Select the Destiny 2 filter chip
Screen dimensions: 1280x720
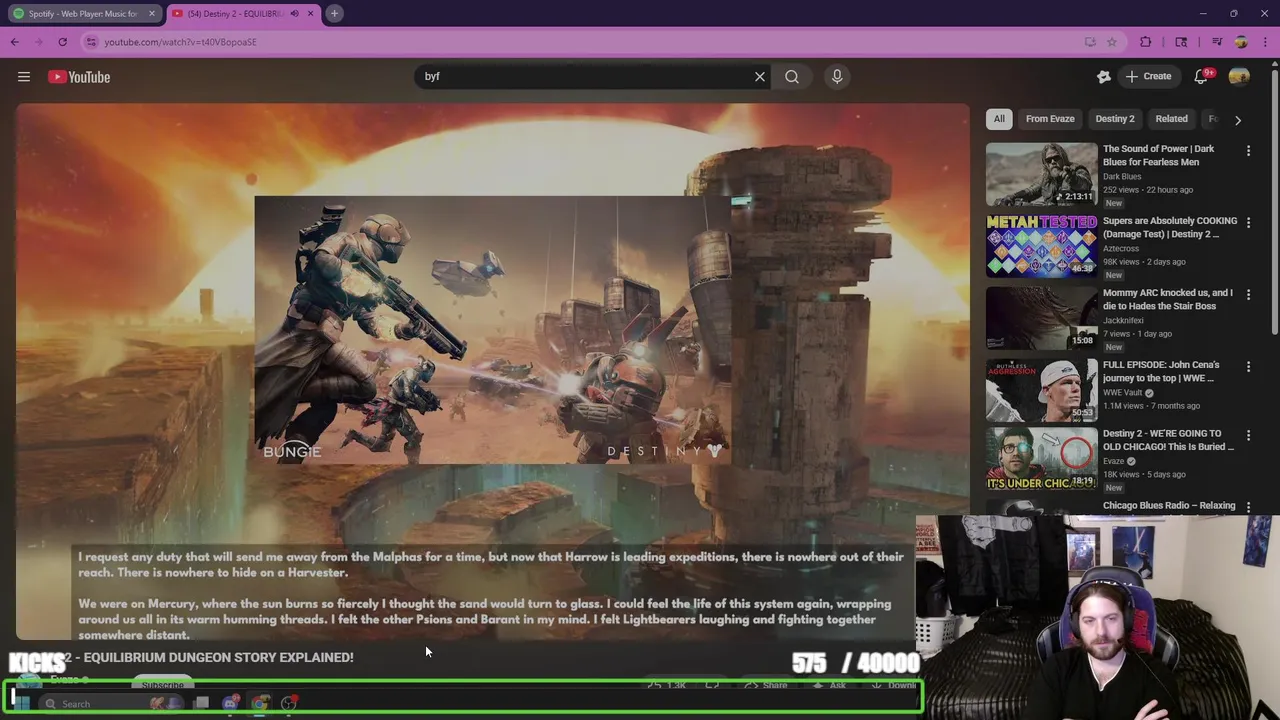pos(1115,119)
